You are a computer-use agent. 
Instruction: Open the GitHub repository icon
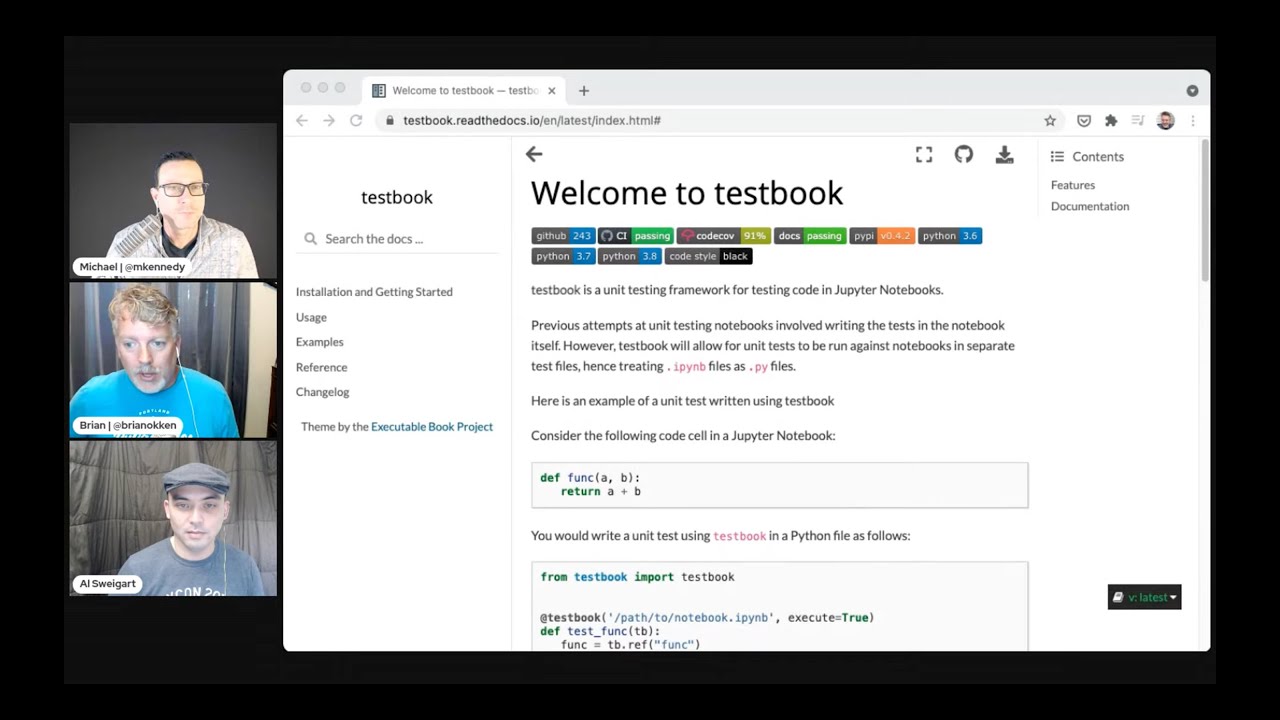(964, 154)
